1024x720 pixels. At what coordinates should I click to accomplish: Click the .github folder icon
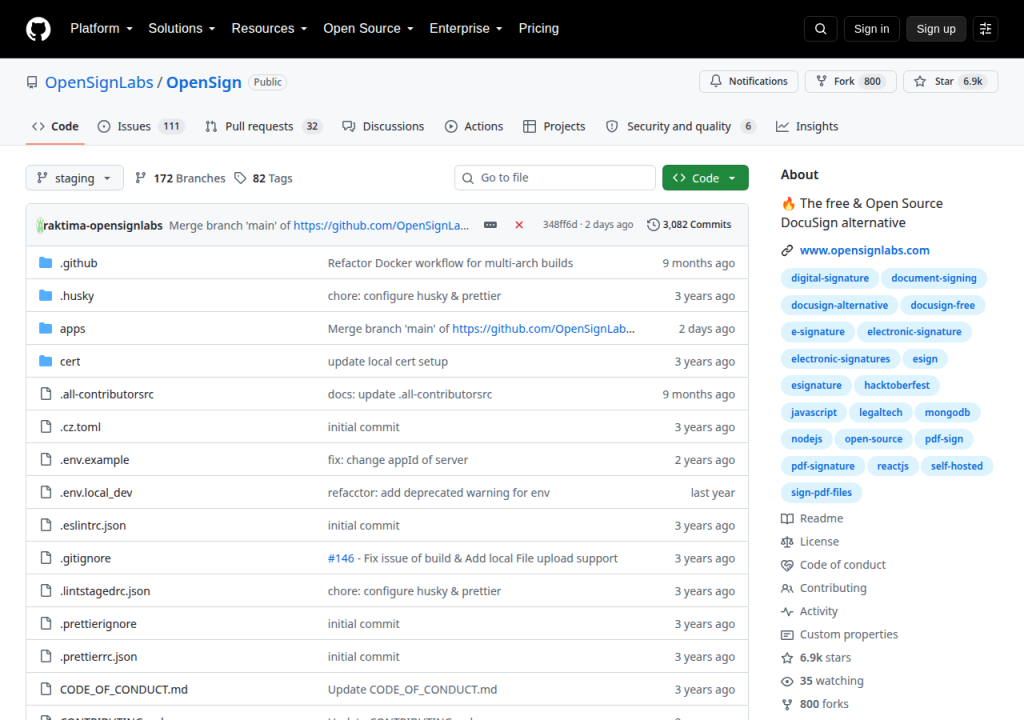pyautogui.click(x=46, y=263)
